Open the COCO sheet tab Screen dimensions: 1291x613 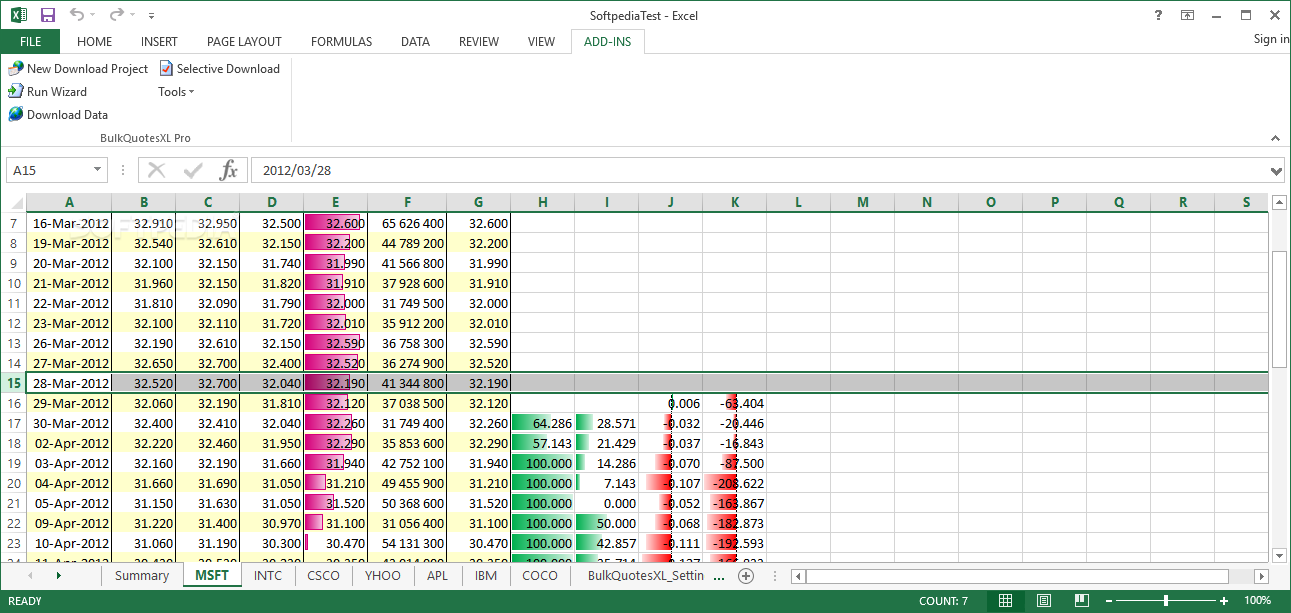click(x=540, y=576)
